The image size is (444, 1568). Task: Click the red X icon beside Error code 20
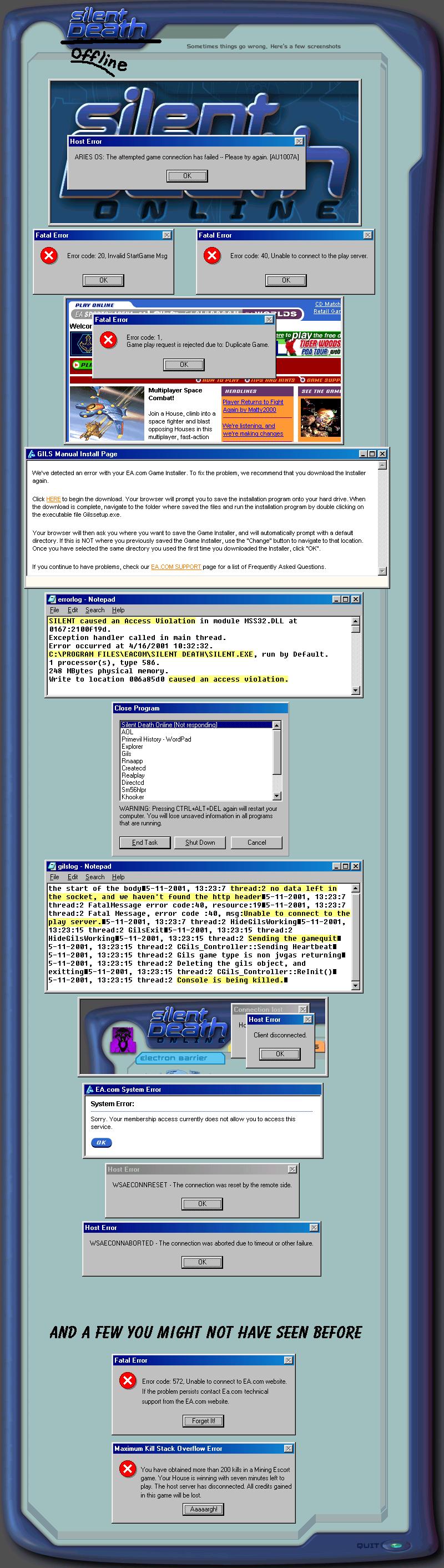tap(49, 256)
